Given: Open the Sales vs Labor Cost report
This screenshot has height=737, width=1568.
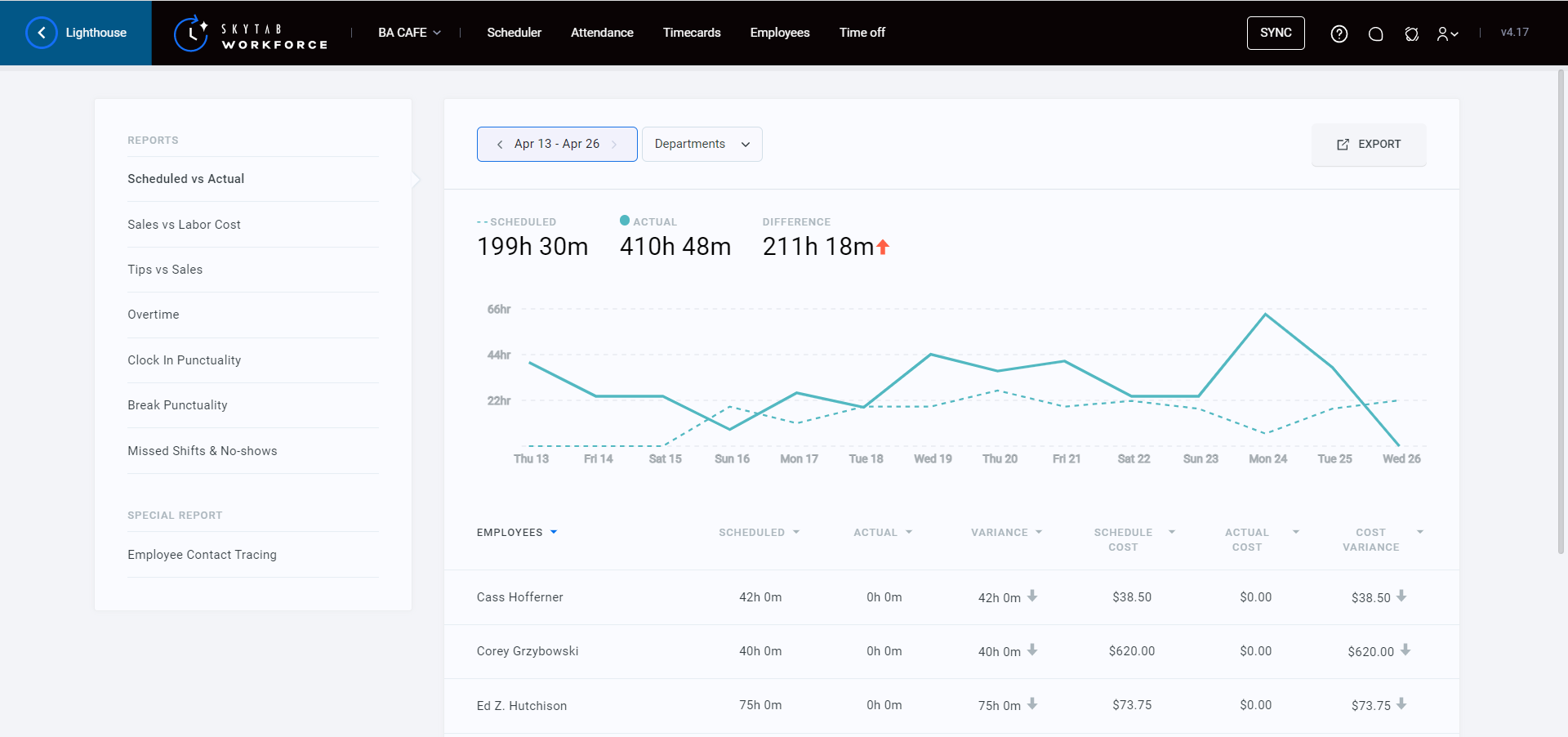Looking at the screenshot, I should coord(184,225).
